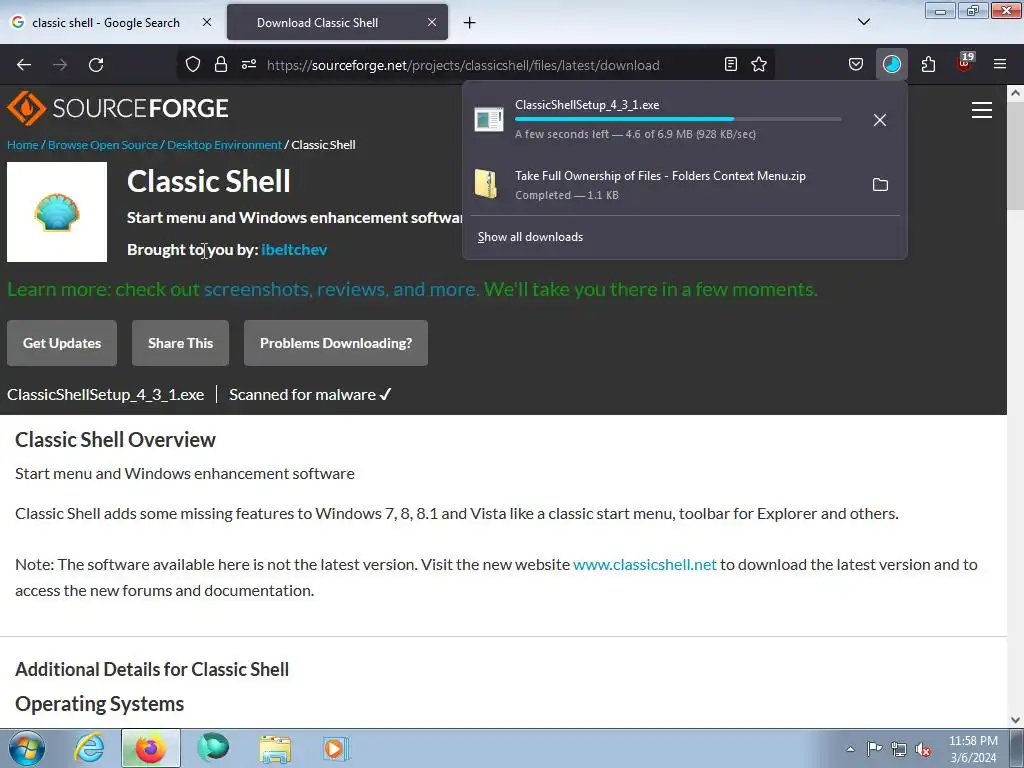
Task: View site security via the padlock icon
Action: coord(221,65)
